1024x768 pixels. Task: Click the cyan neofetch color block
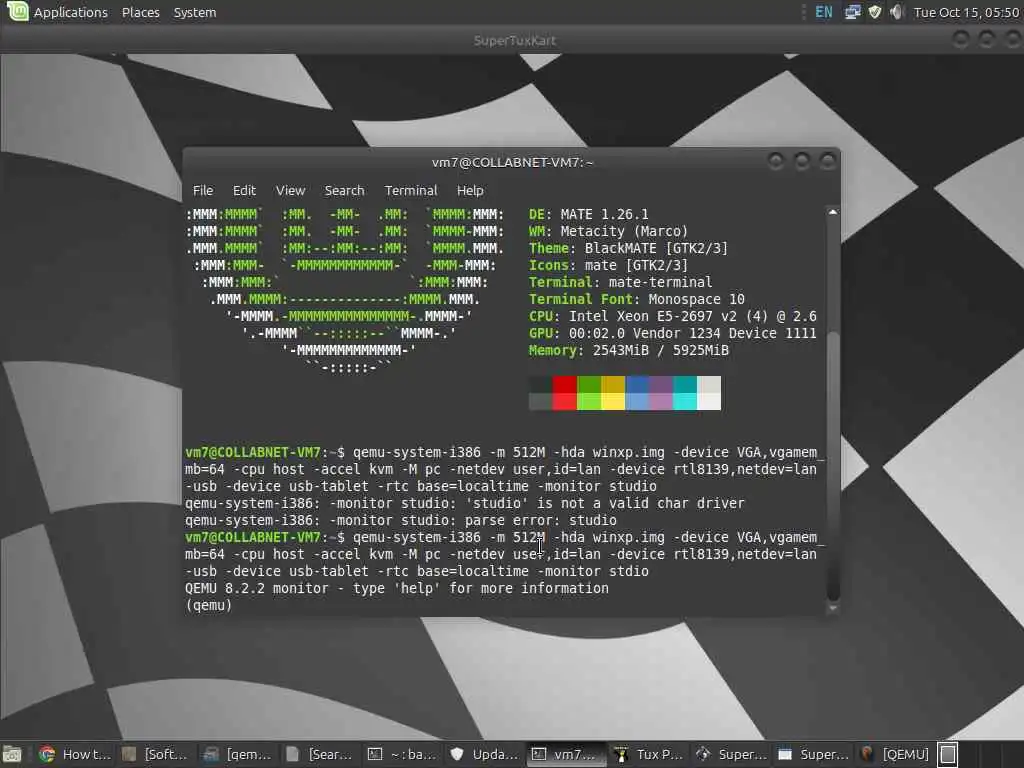click(x=684, y=393)
